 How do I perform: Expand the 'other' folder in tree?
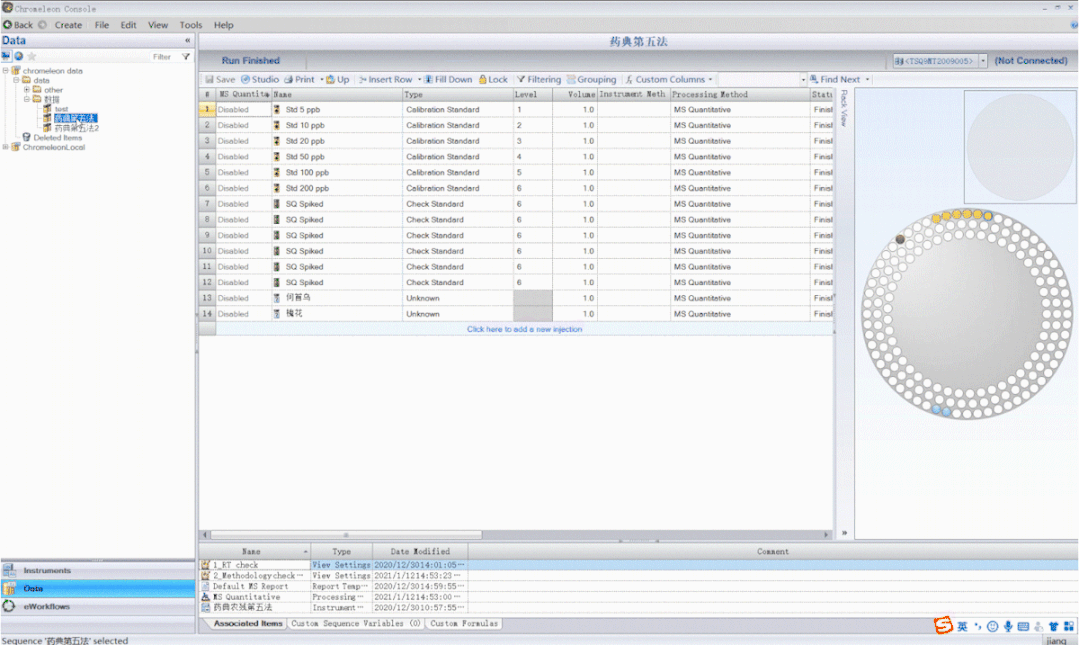click(27, 90)
